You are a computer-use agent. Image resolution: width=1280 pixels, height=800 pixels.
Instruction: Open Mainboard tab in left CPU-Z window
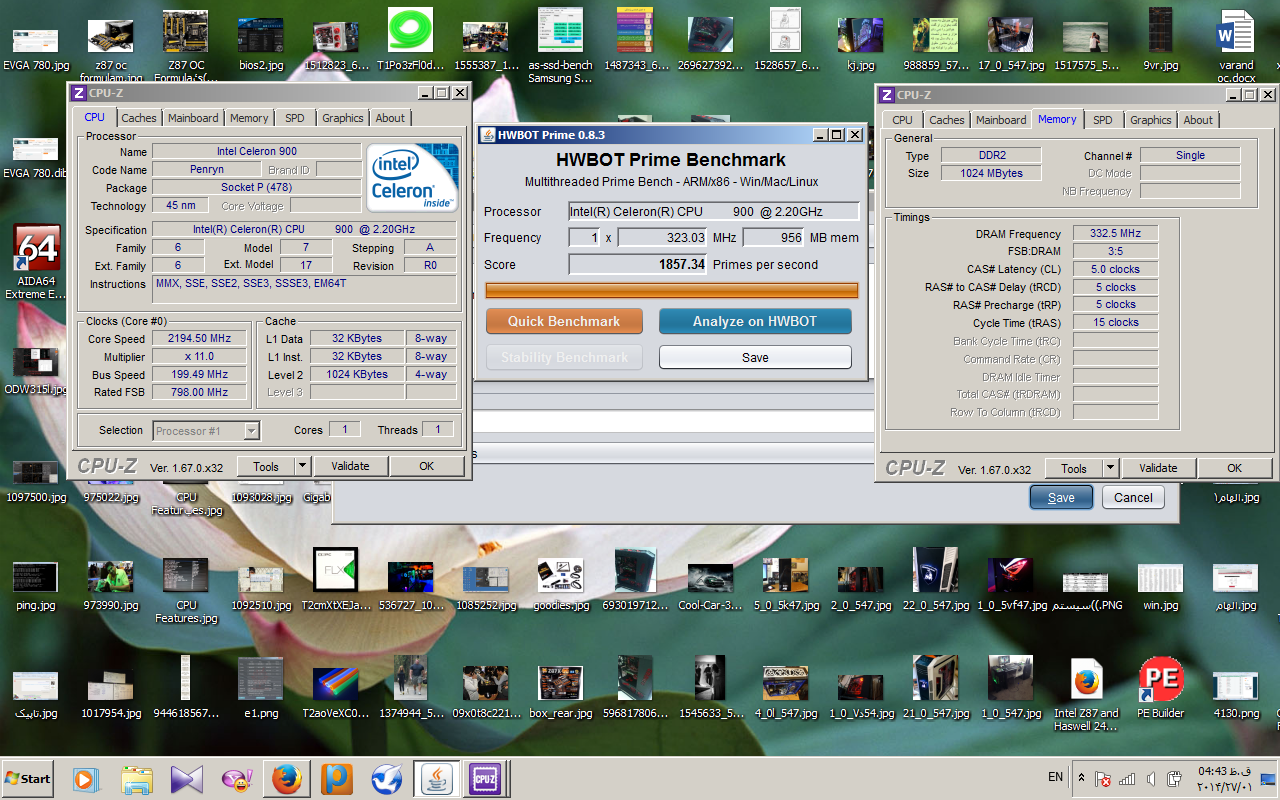click(193, 118)
